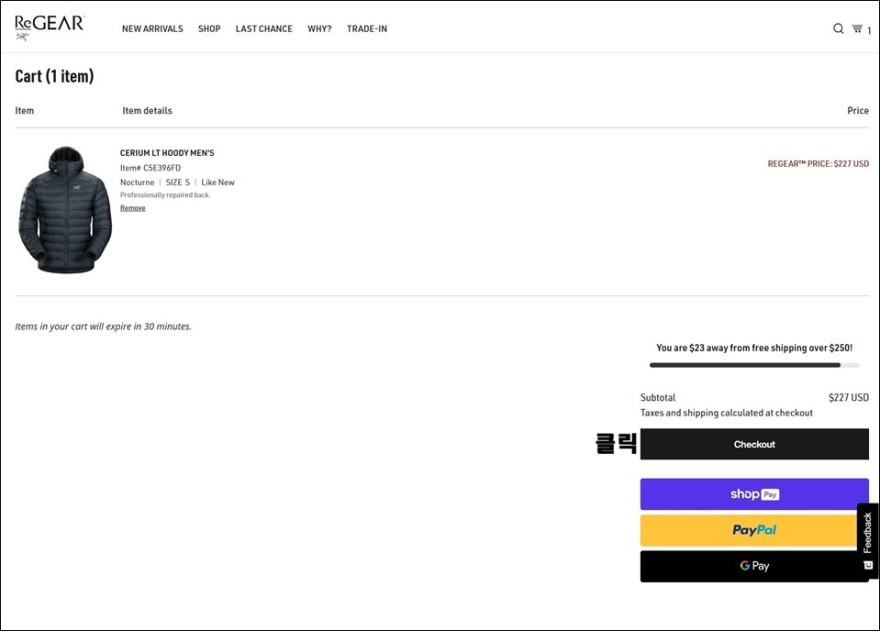Viewport: 880px width, 631px height.
Task: Click the free shipping progress bar
Action: 754,365
